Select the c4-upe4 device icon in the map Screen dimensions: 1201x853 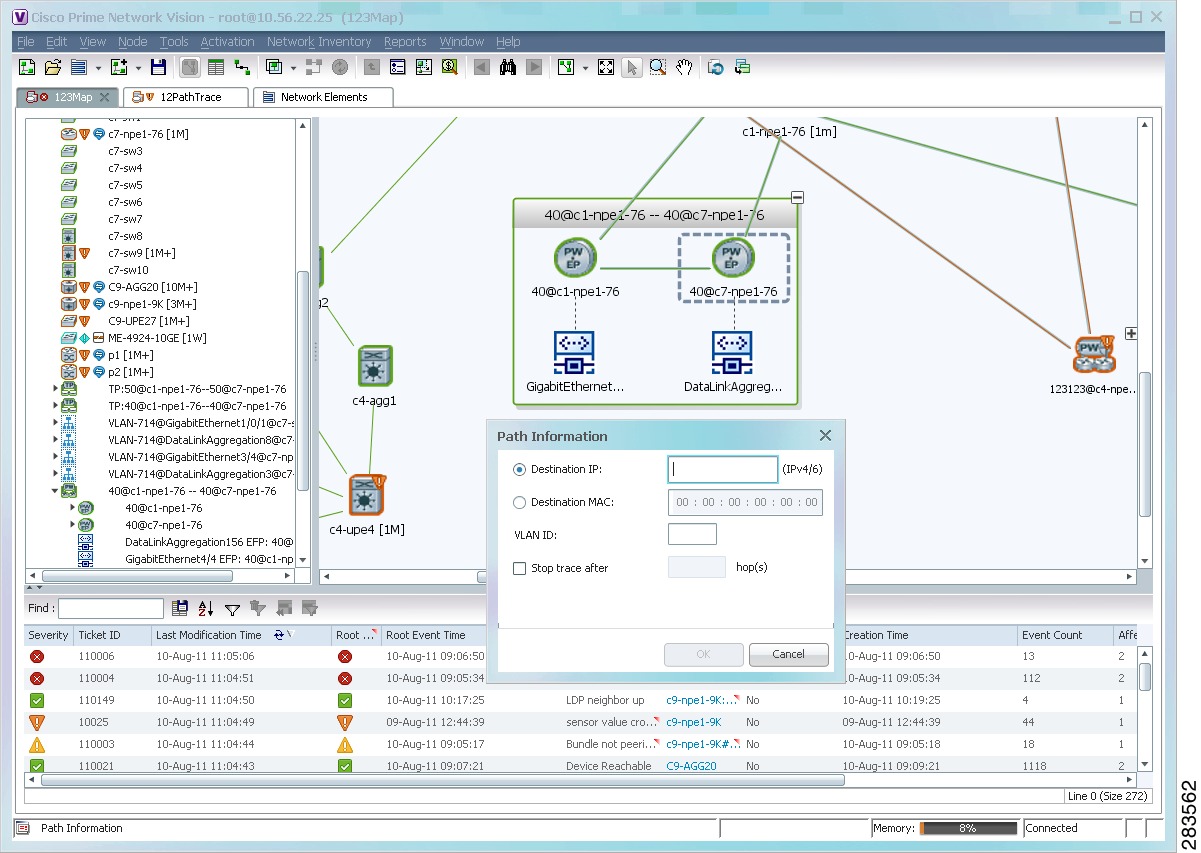pos(367,495)
